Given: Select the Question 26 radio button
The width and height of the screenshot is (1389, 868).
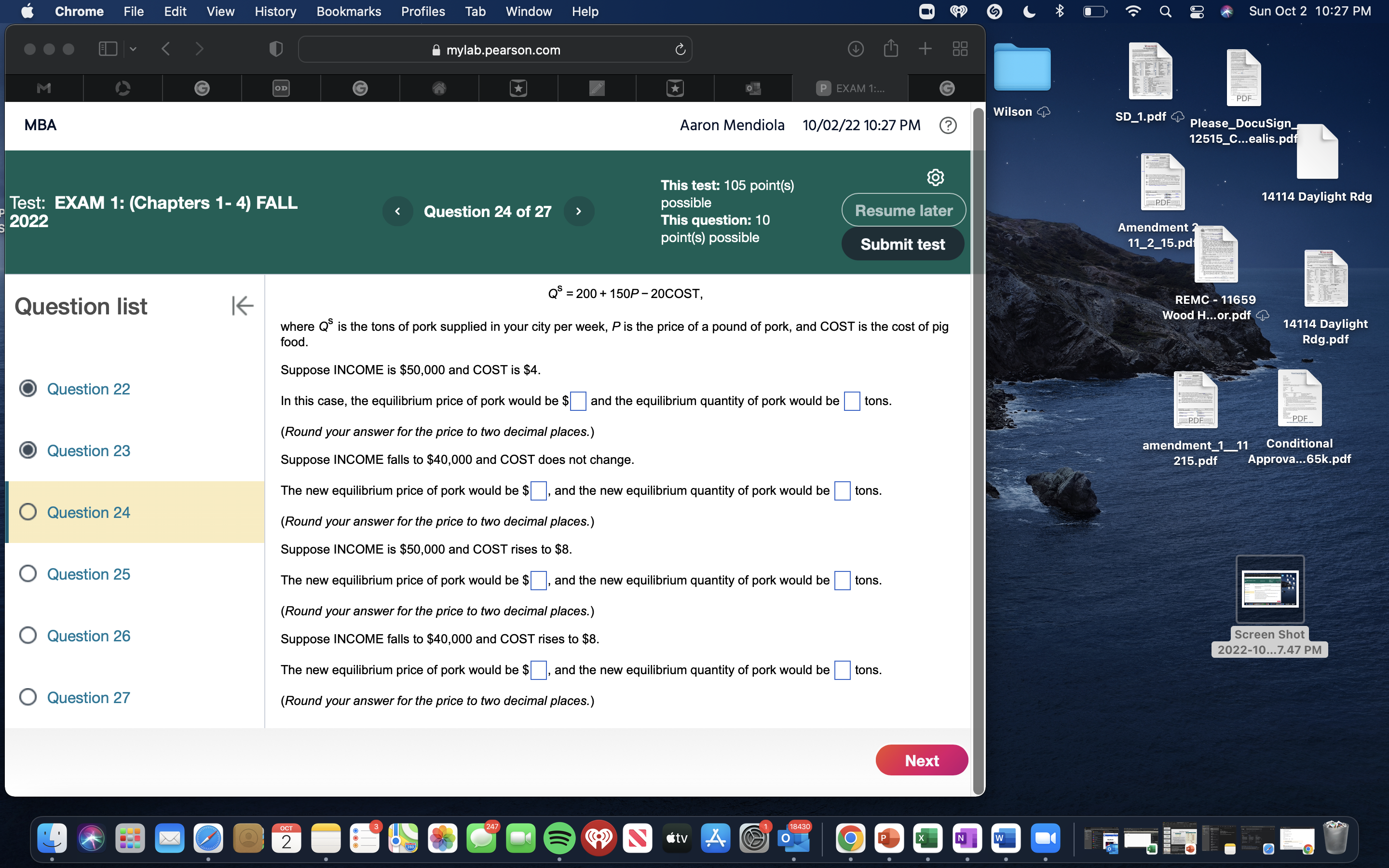Looking at the screenshot, I should (28, 636).
